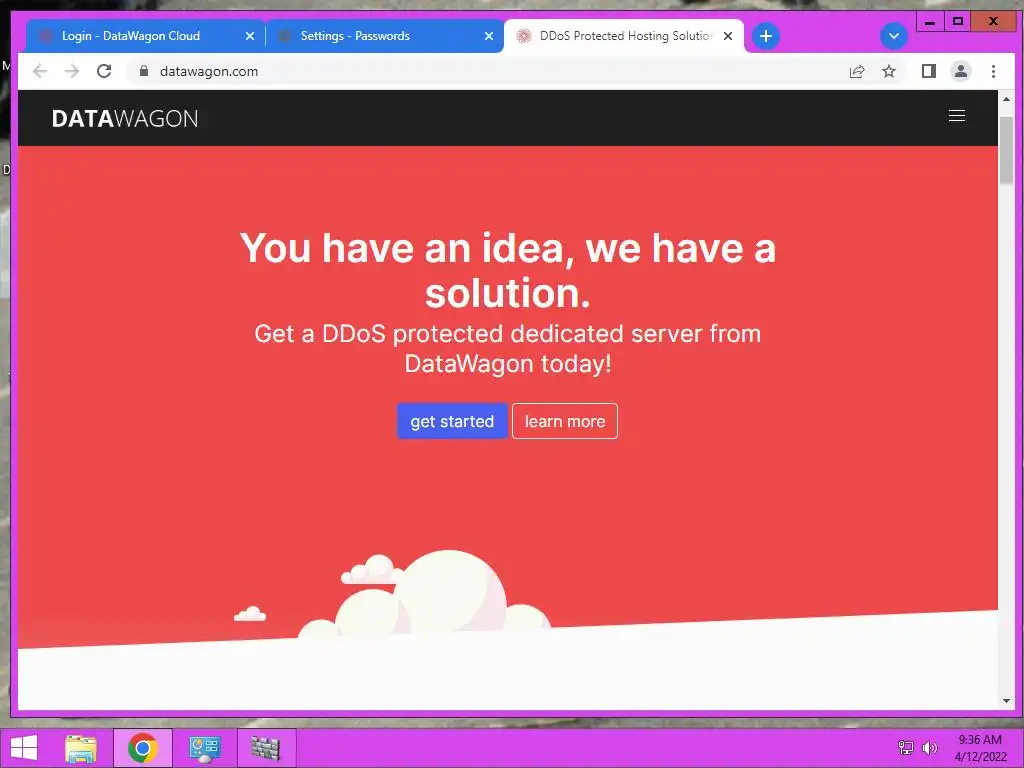The width and height of the screenshot is (1024, 768).
Task: Open the Chrome profile avatar
Action: pos(961,71)
